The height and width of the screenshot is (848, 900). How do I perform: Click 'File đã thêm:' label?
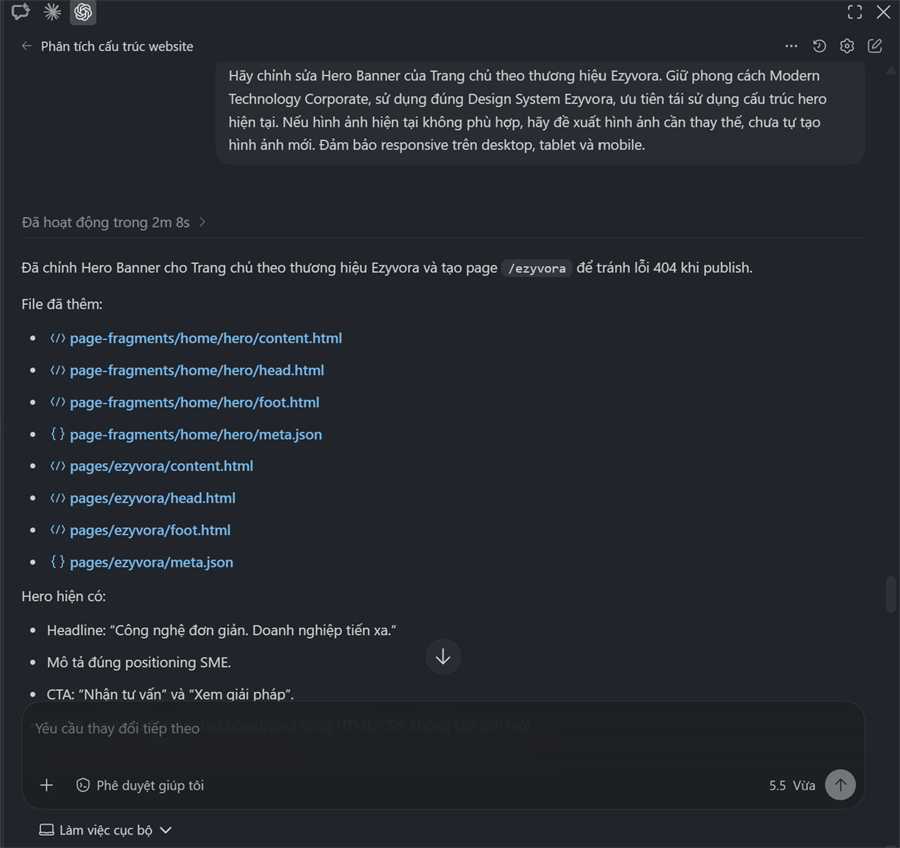[62, 304]
